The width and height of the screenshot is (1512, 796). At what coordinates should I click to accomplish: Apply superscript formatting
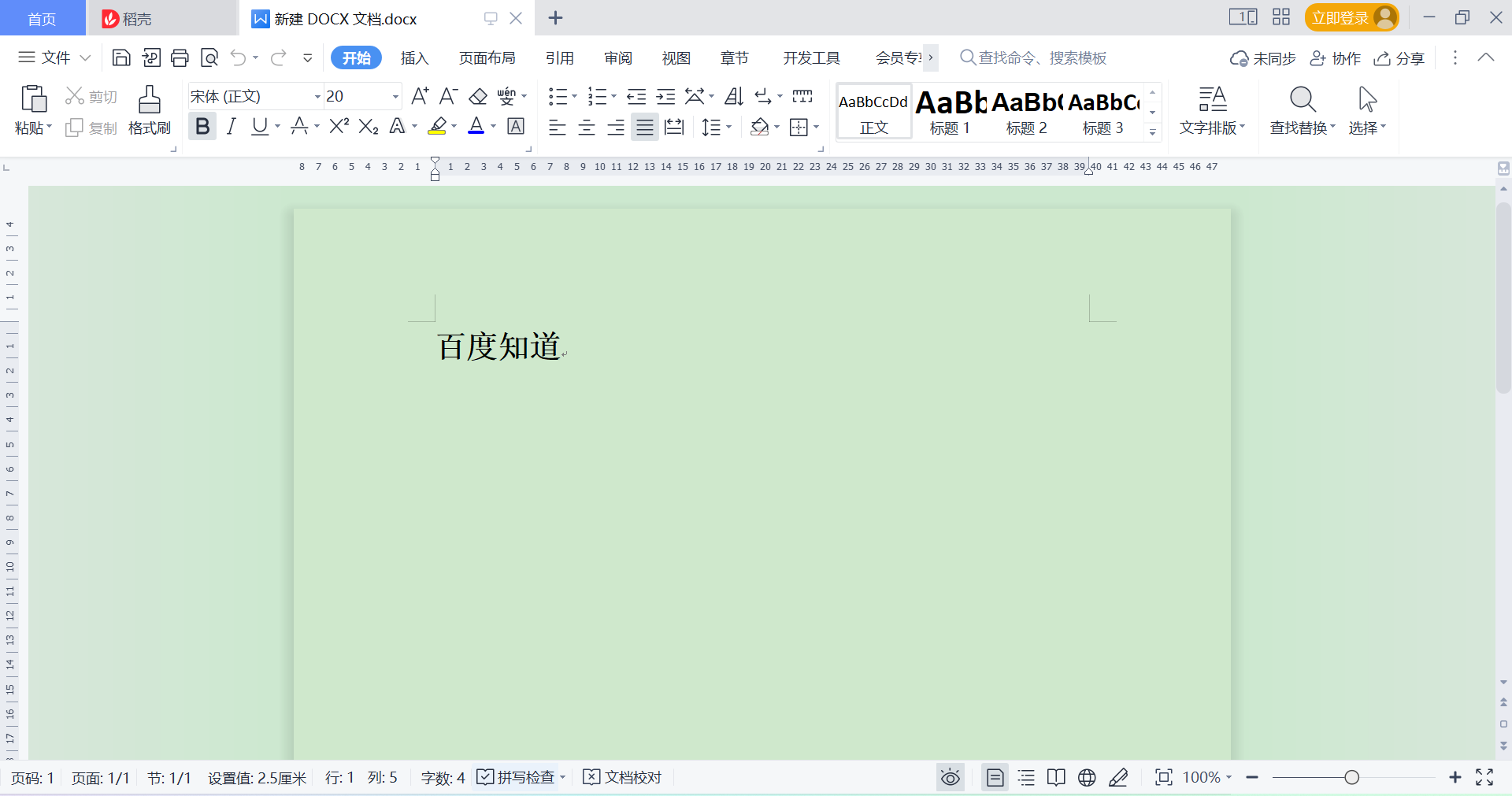pyautogui.click(x=339, y=126)
